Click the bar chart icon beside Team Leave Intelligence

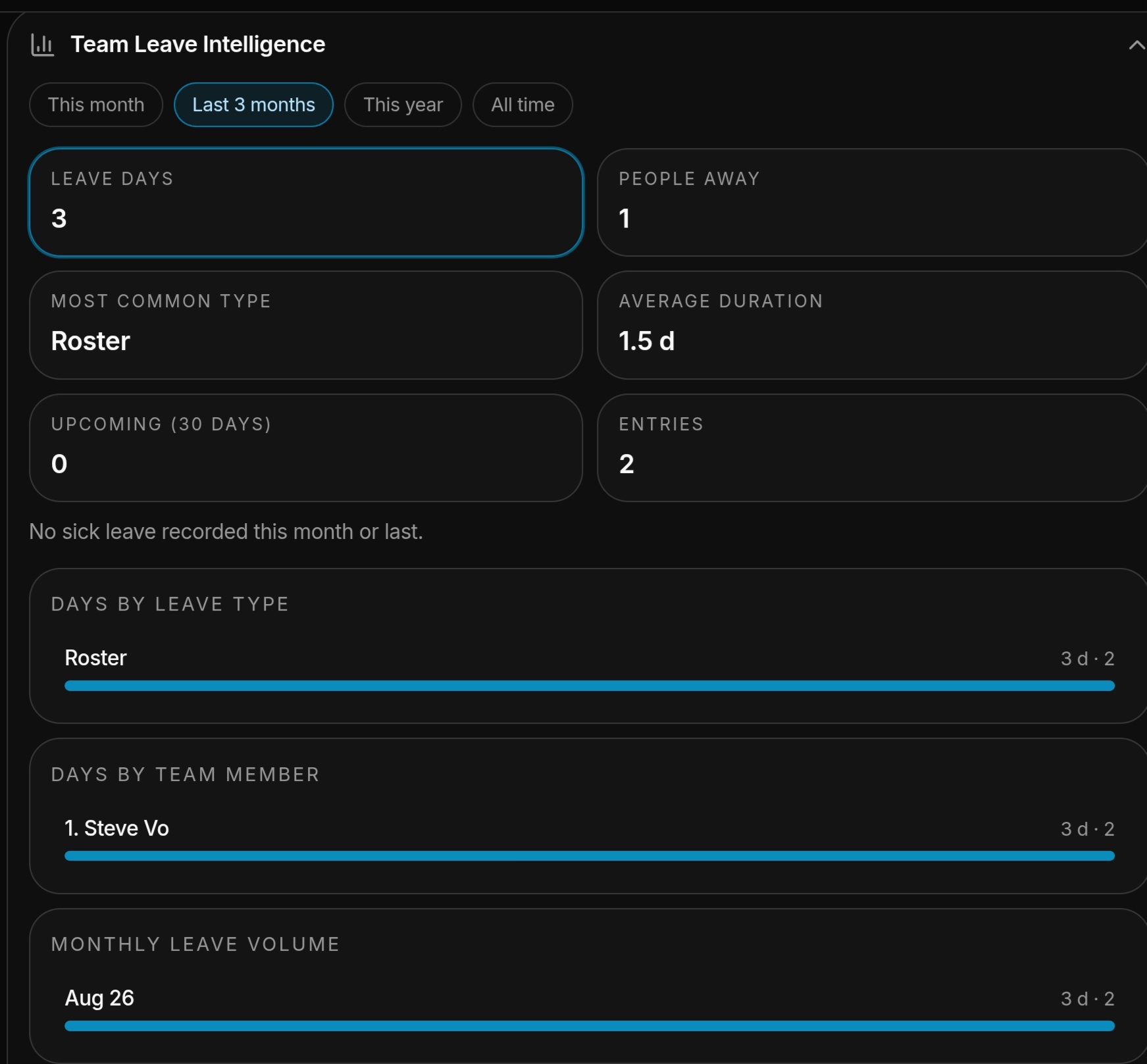43,45
